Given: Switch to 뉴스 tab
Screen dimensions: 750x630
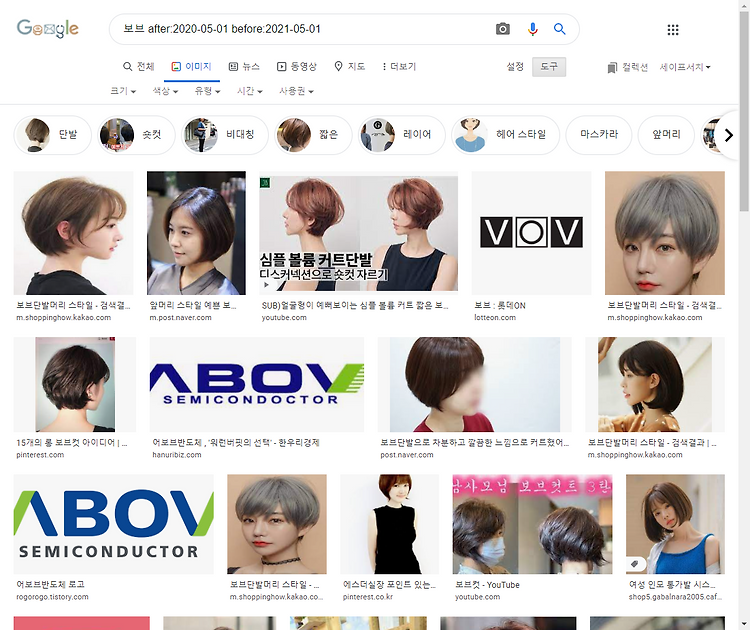Looking at the screenshot, I should [x=244, y=66].
